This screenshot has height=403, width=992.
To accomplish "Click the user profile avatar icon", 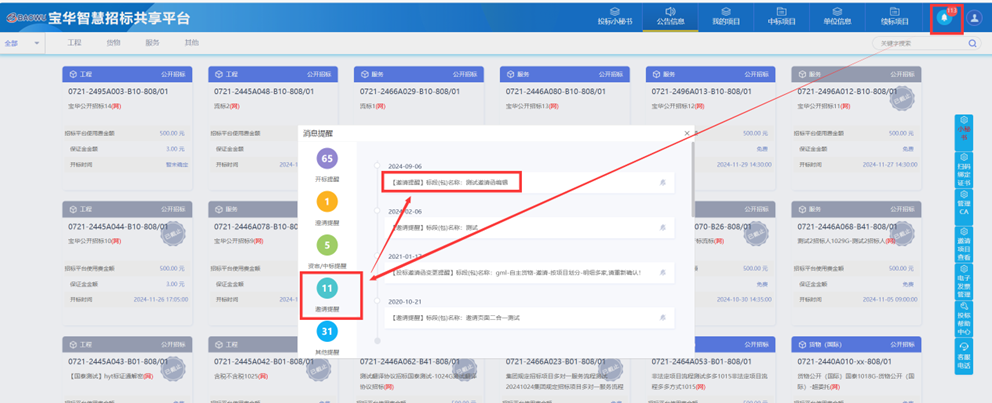I will (973, 18).
